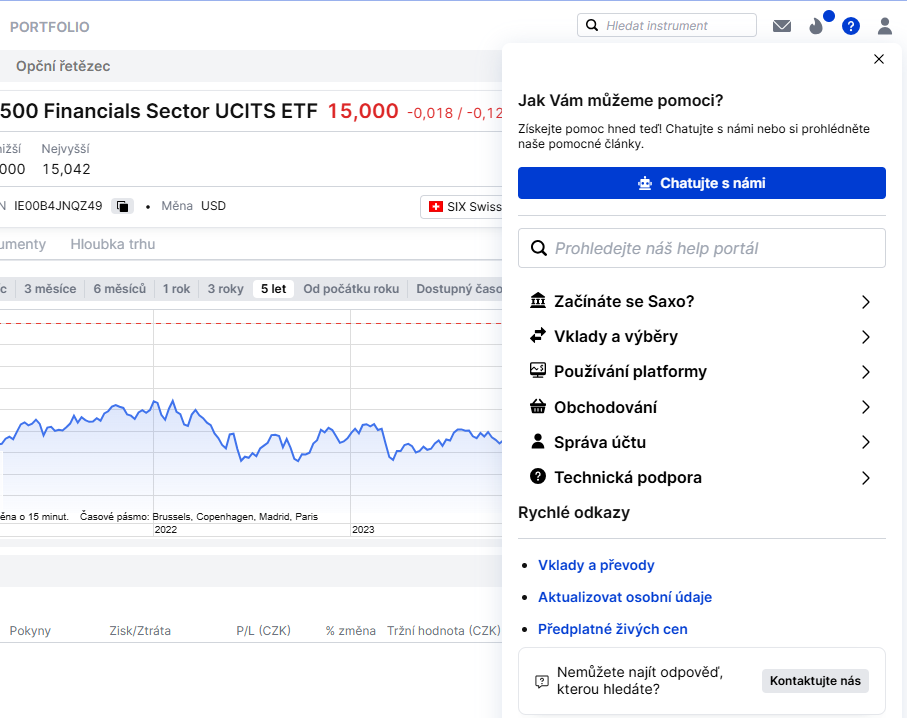Go to the PORTFOLIO menu
Screen dimensions: 907x718
pyautogui.click(x=50, y=27)
